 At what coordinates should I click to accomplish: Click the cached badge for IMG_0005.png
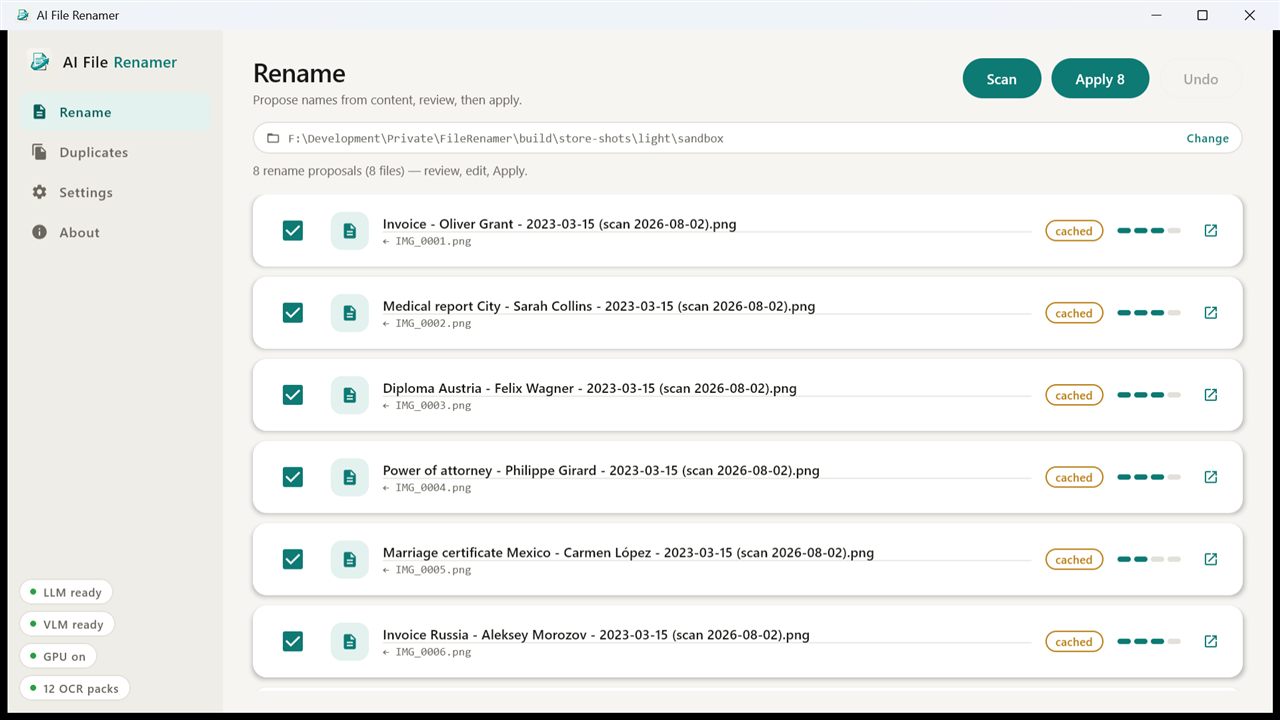[x=1074, y=559]
